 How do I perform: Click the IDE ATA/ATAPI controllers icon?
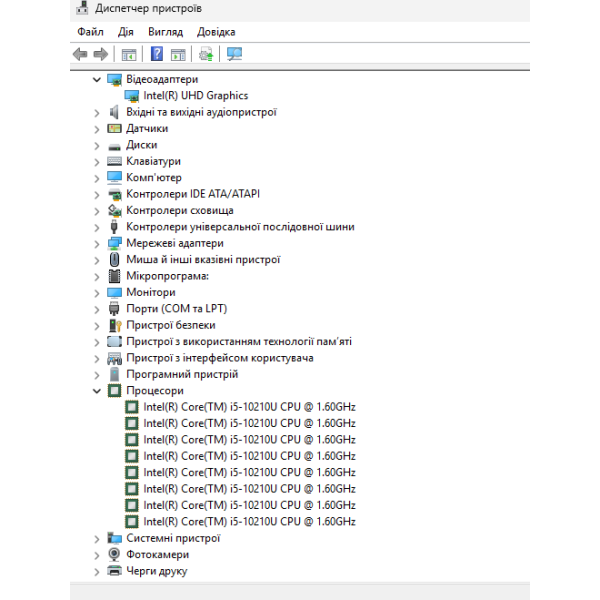click(114, 194)
